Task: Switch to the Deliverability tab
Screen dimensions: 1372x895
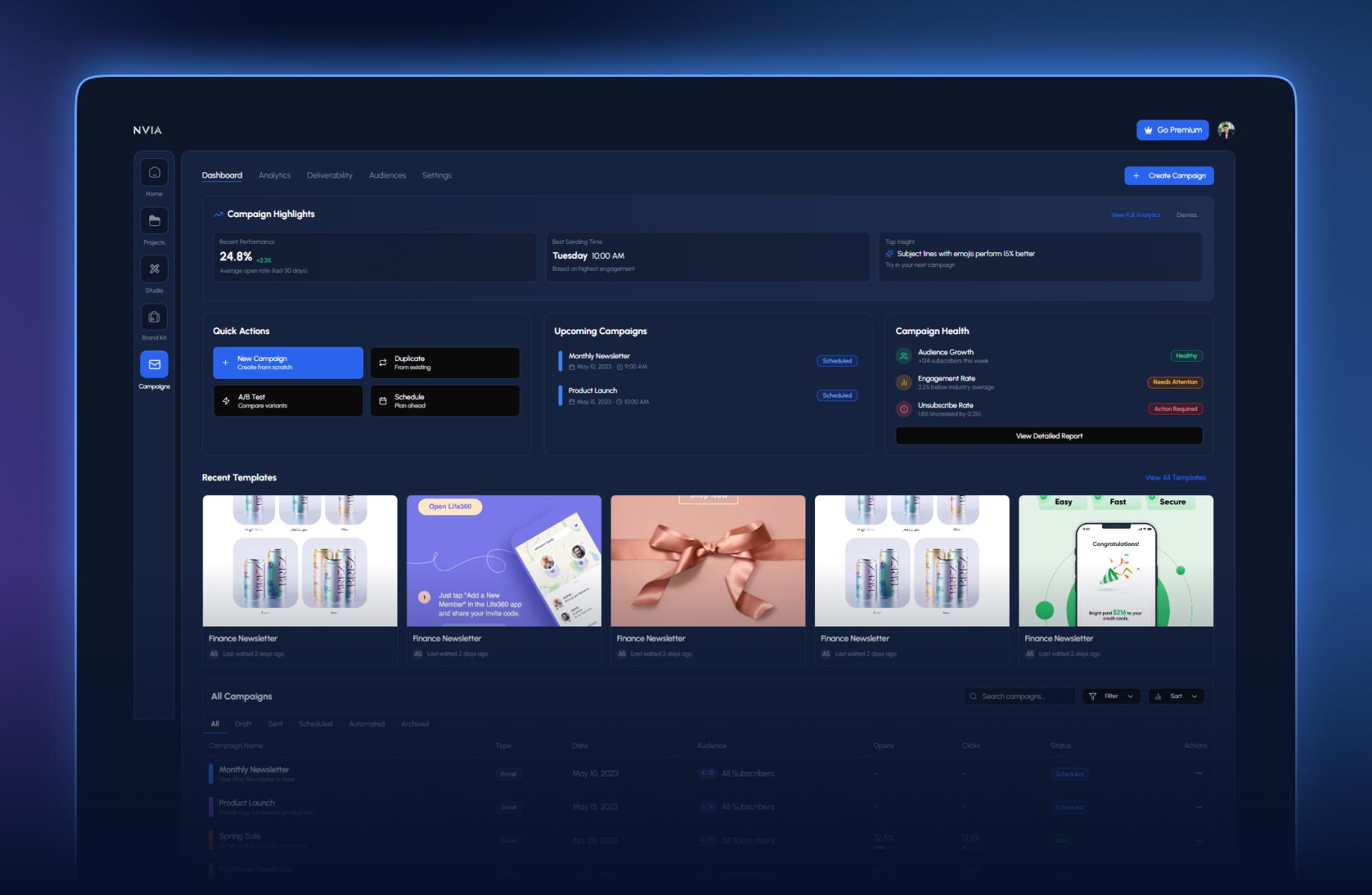Action: (x=330, y=175)
